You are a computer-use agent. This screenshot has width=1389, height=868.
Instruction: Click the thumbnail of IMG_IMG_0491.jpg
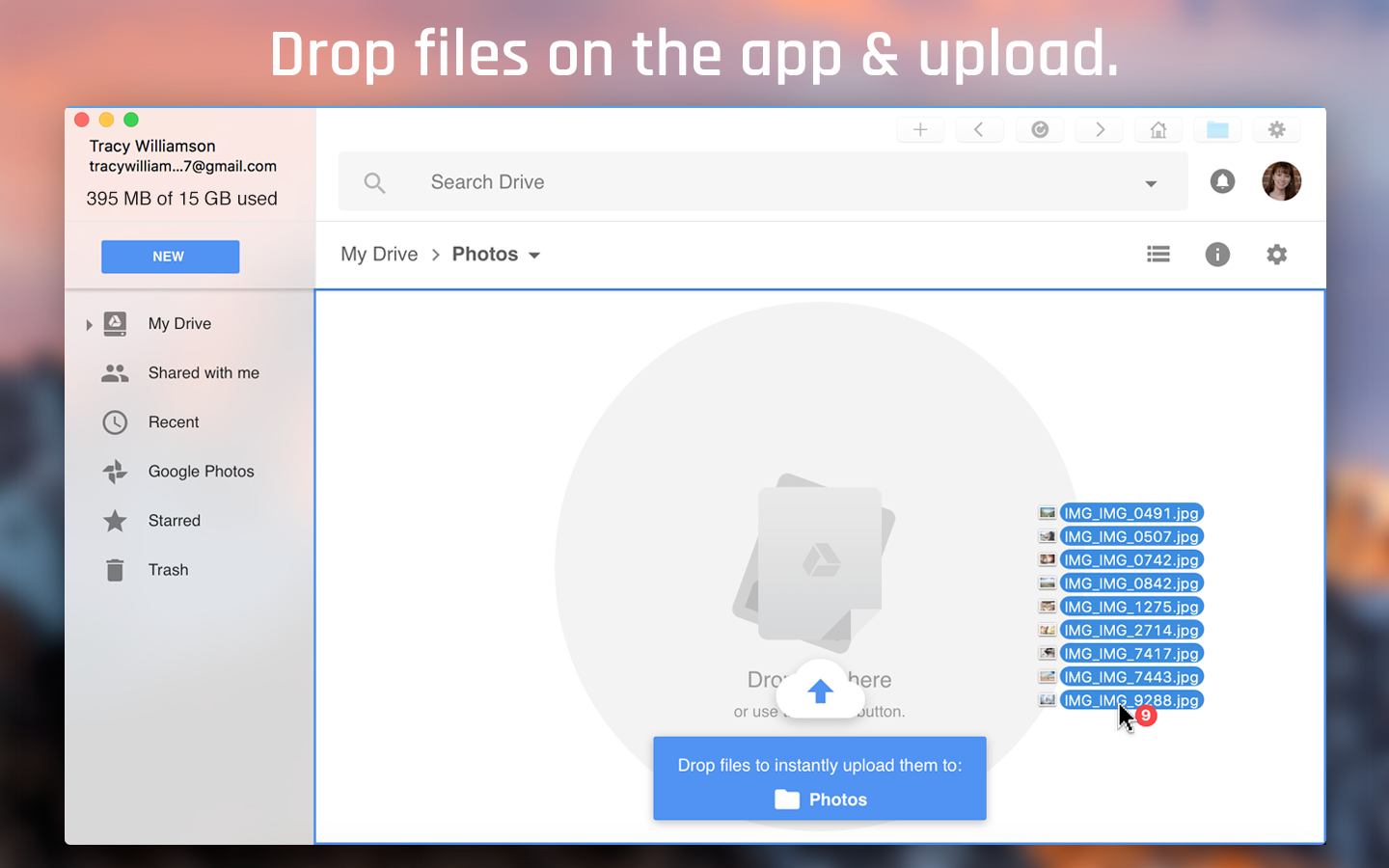[1047, 513]
